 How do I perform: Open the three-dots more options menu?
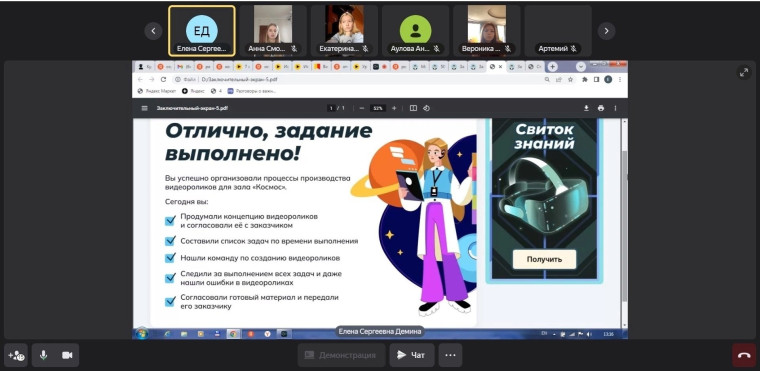pyautogui.click(x=450, y=355)
